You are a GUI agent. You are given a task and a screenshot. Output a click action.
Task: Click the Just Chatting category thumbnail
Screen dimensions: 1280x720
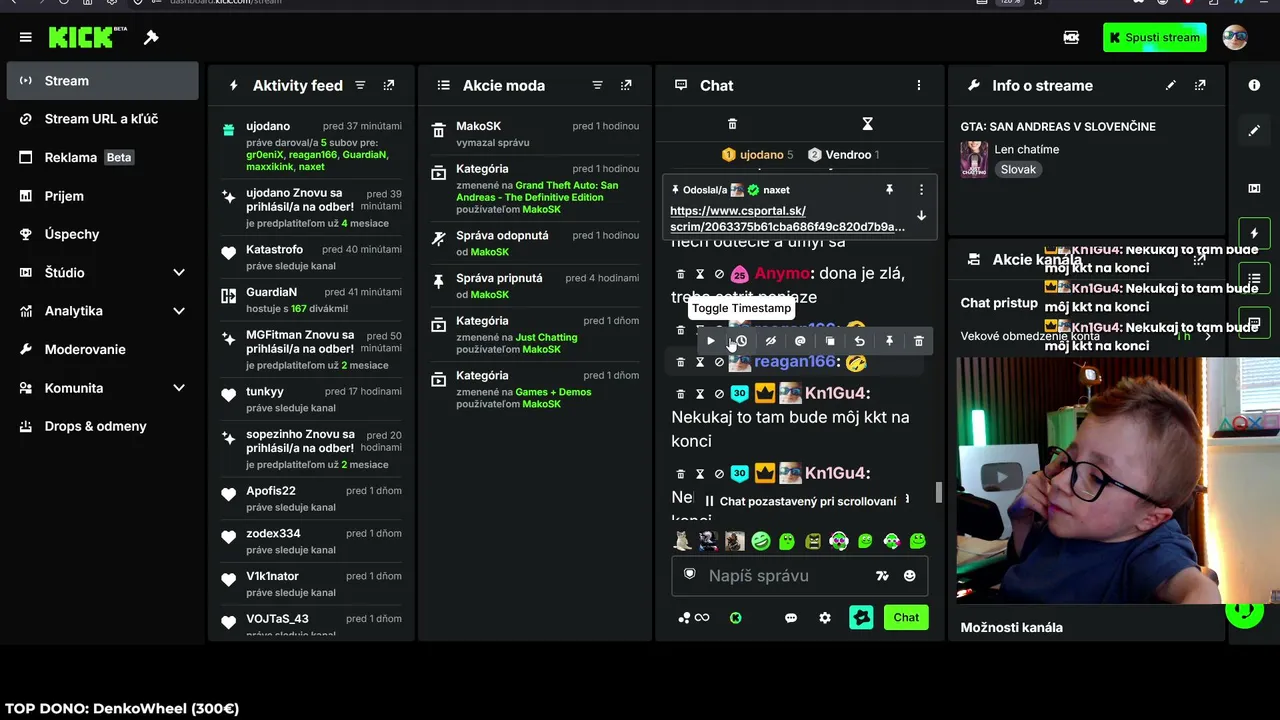click(x=974, y=160)
